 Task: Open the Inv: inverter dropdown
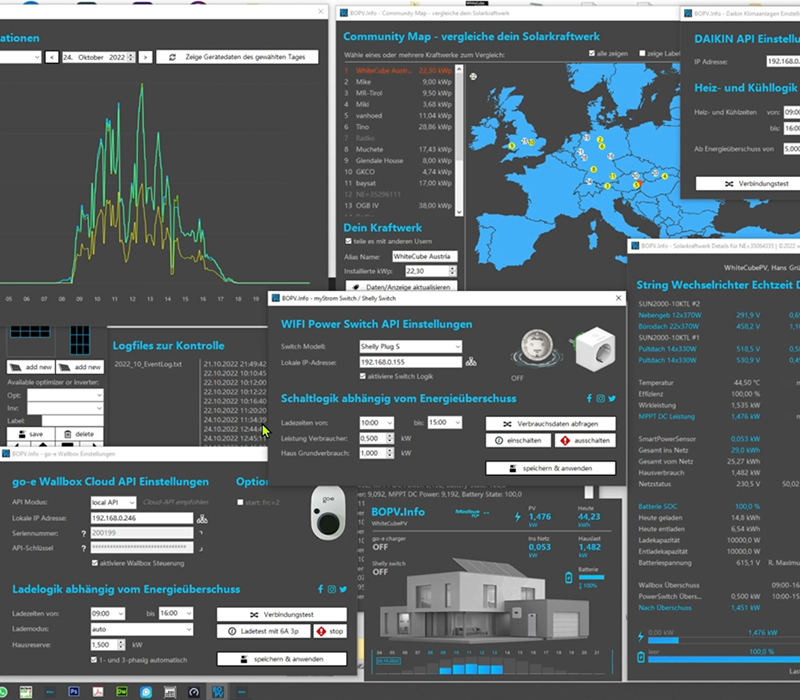pos(65,408)
